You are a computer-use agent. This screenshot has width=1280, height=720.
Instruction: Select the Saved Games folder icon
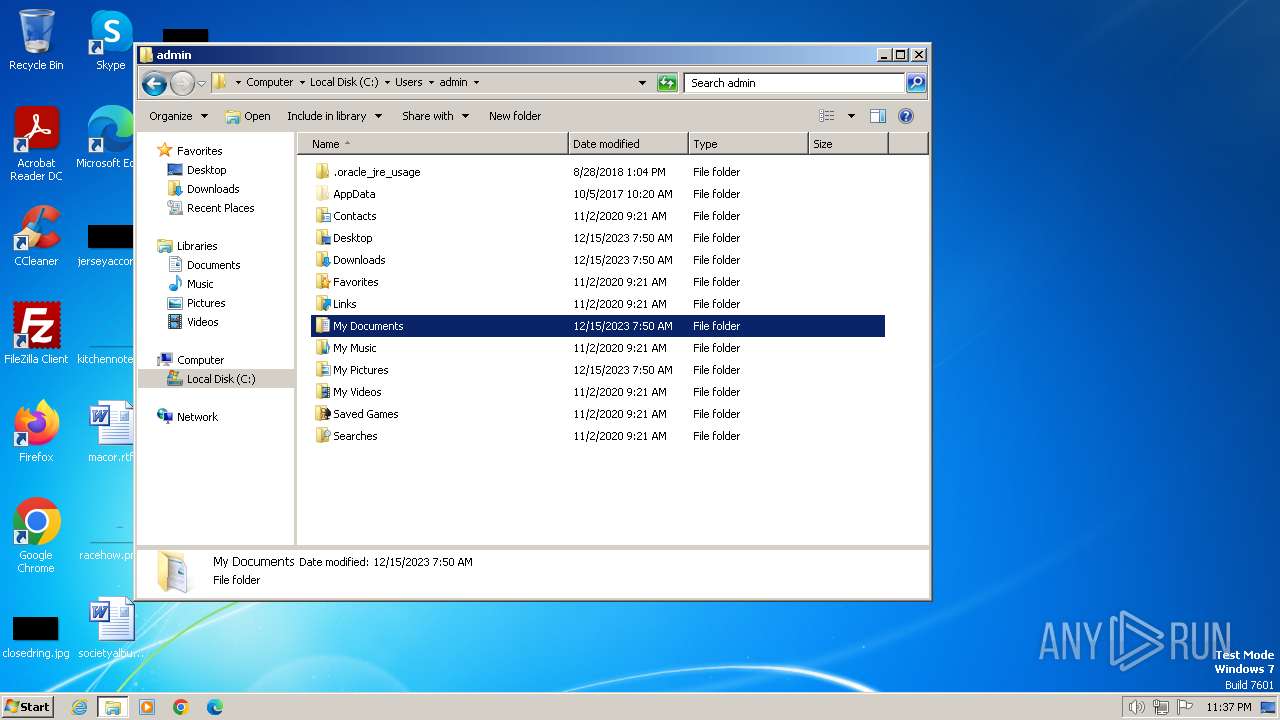coord(322,414)
